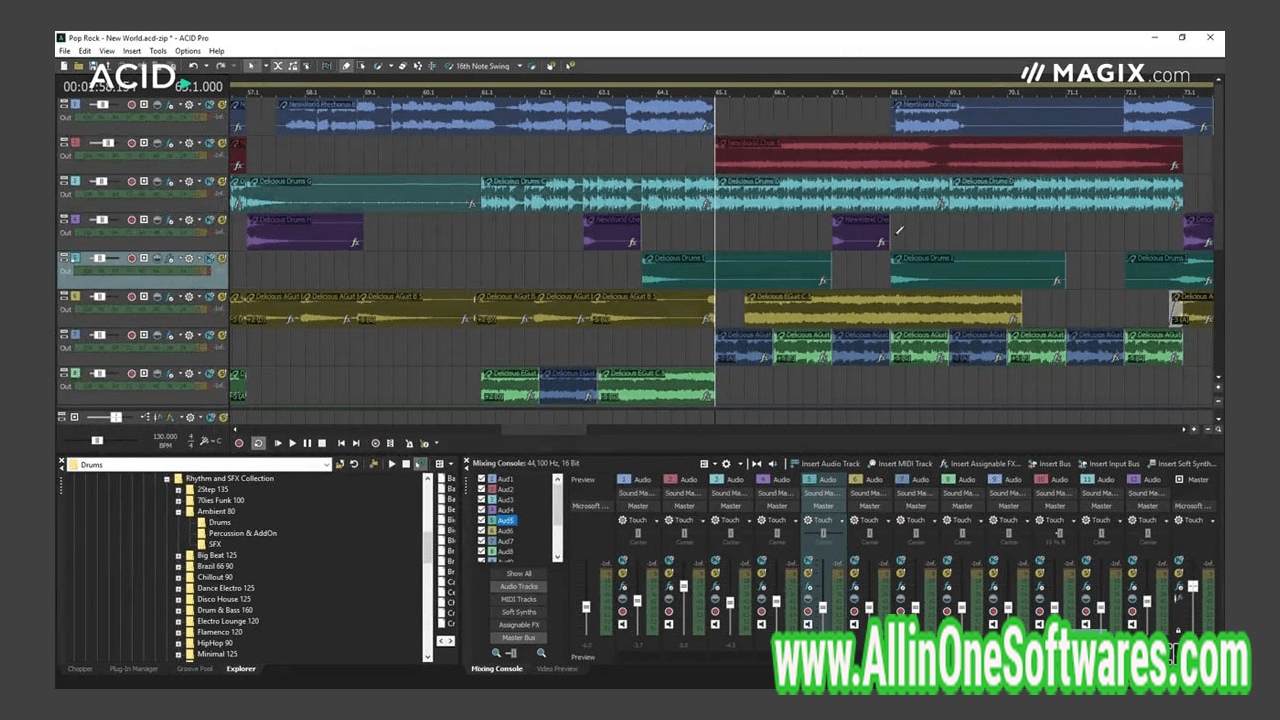Image resolution: width=1280 pixels, height=720 pixels.
Task: Expand the Big Beat 125 folder
Action: click(x=178, y=555)
